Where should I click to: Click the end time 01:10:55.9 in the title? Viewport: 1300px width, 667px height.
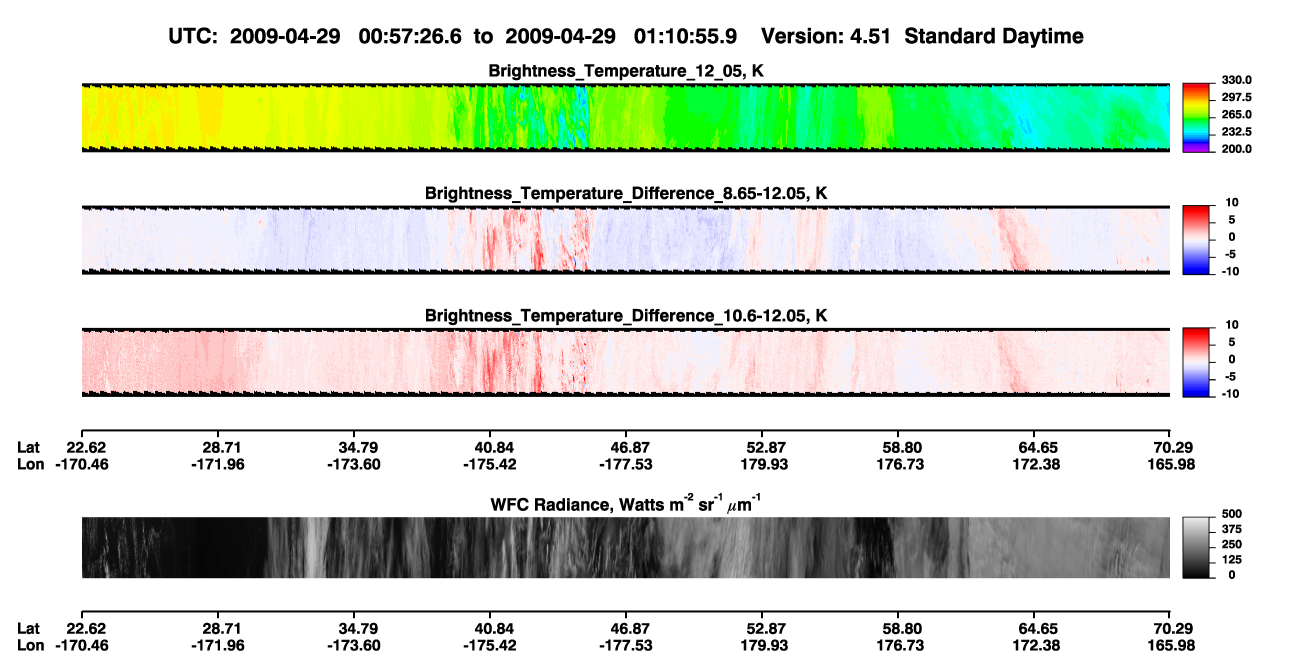click(x=685, y=36)
